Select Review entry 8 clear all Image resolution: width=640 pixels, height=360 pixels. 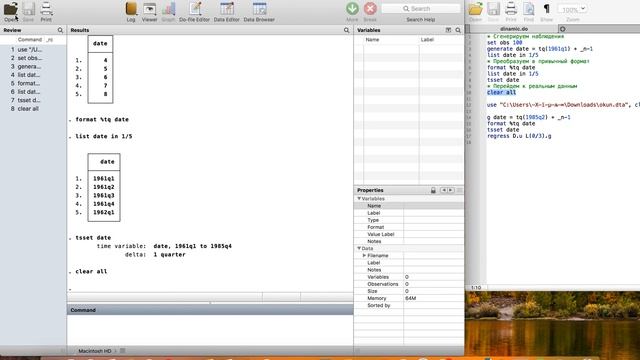tap(33, 109)
